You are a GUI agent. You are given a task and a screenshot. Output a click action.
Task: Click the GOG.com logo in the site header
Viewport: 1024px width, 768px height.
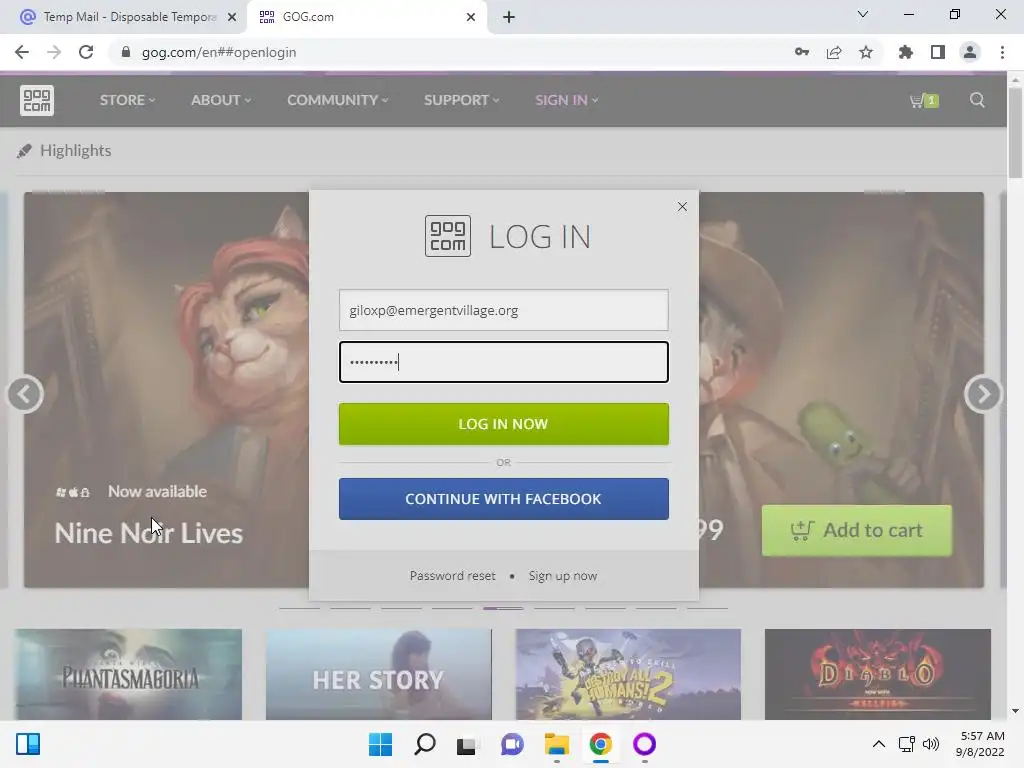point(37,101)
